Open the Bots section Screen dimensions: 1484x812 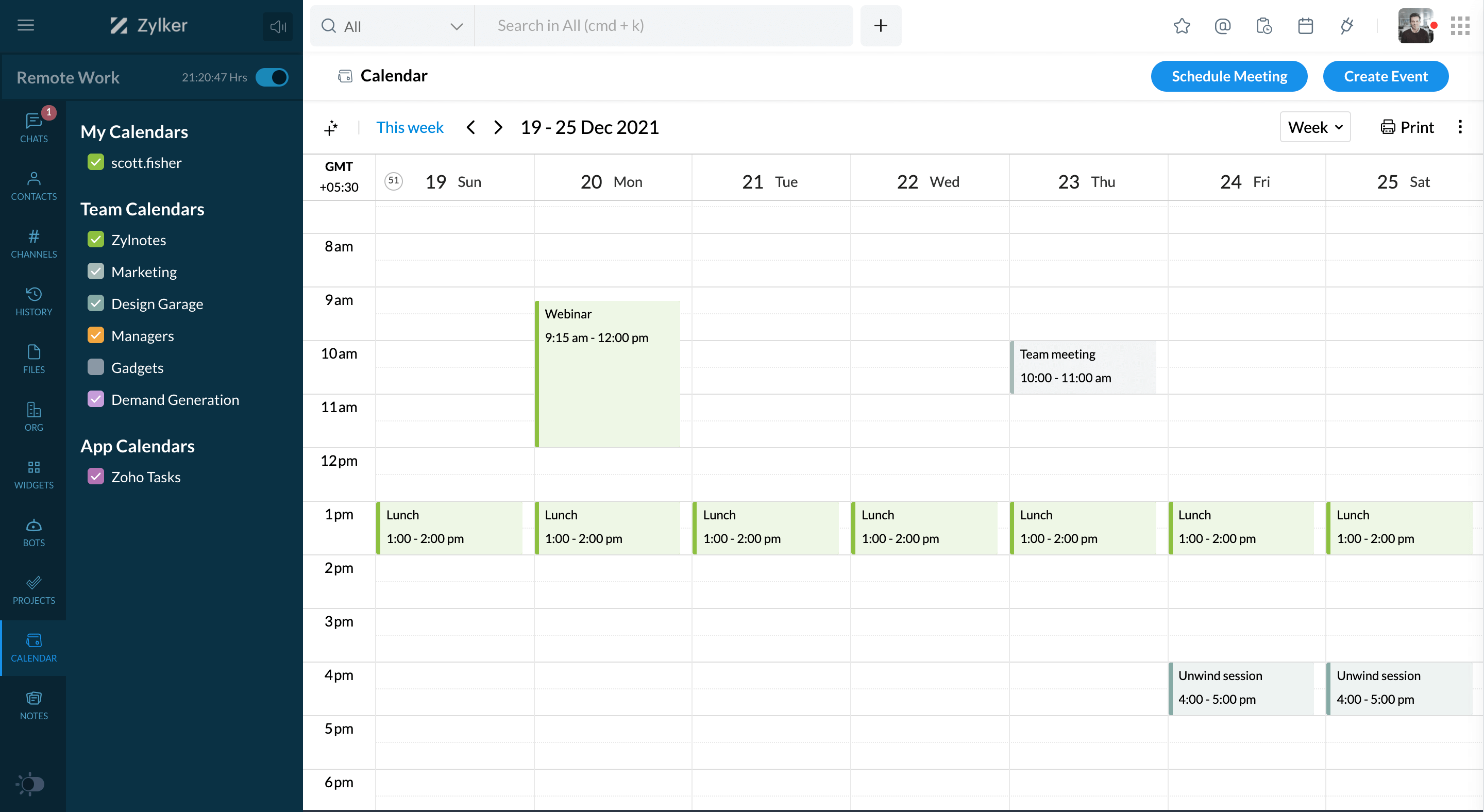(33, 531)
